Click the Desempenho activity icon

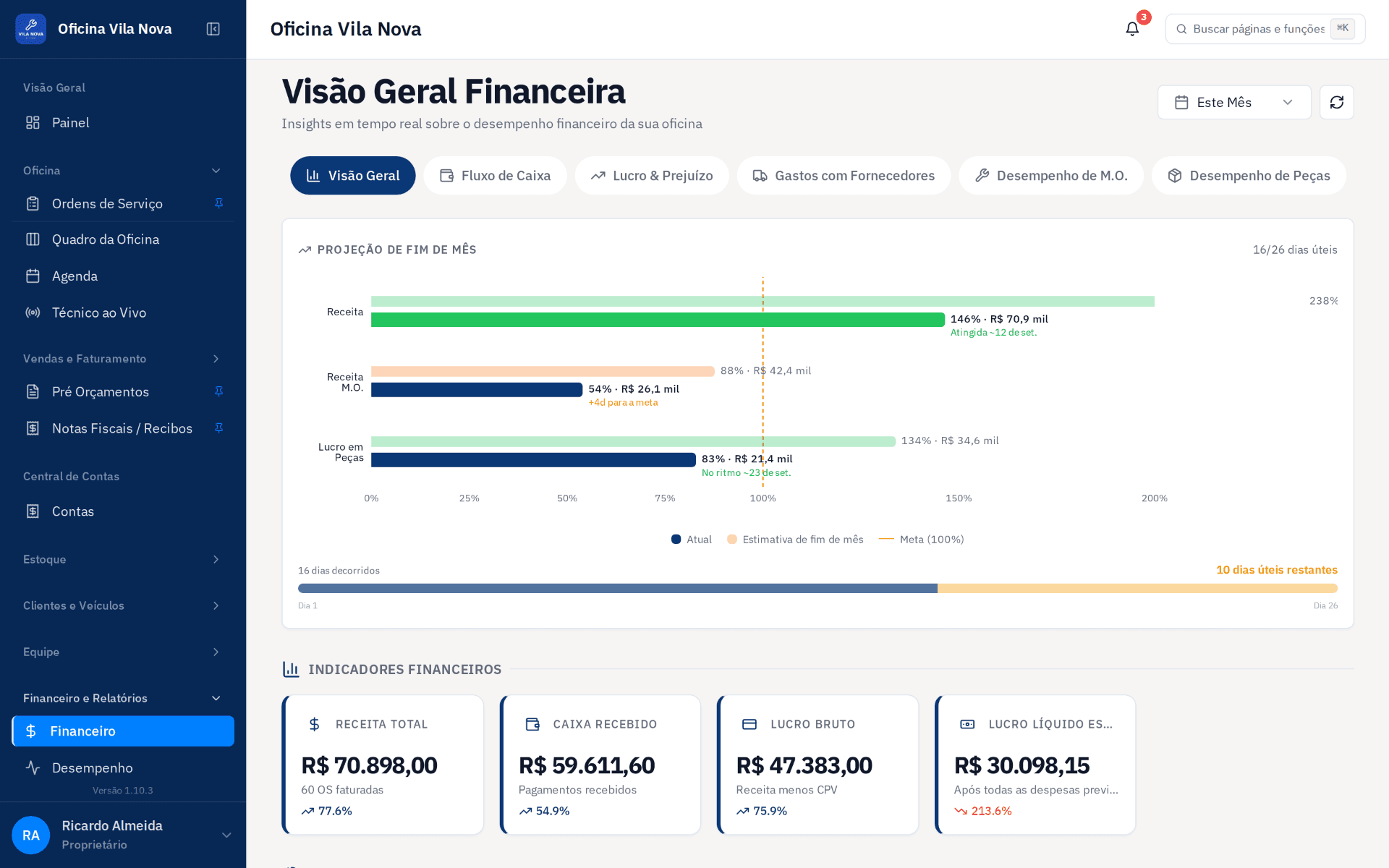pyautogui.click(x=33, y=767)
